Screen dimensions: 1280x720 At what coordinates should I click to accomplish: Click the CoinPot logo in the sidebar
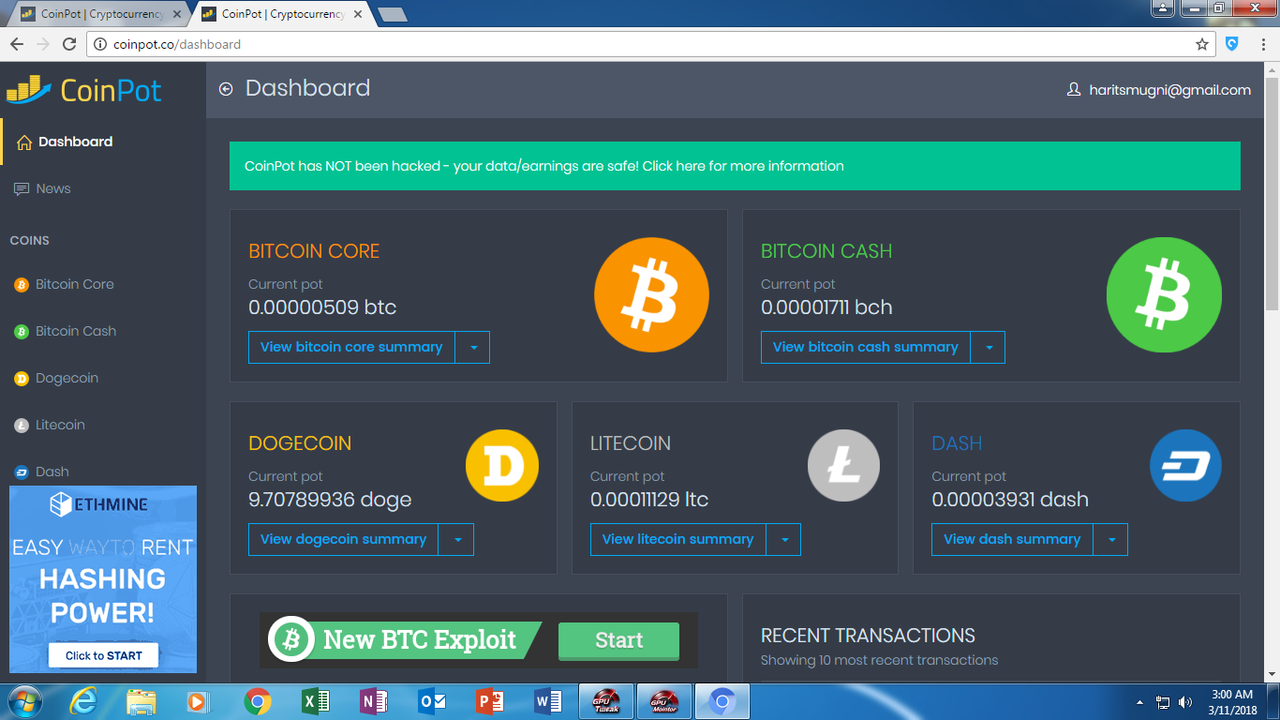coord(84,90)
